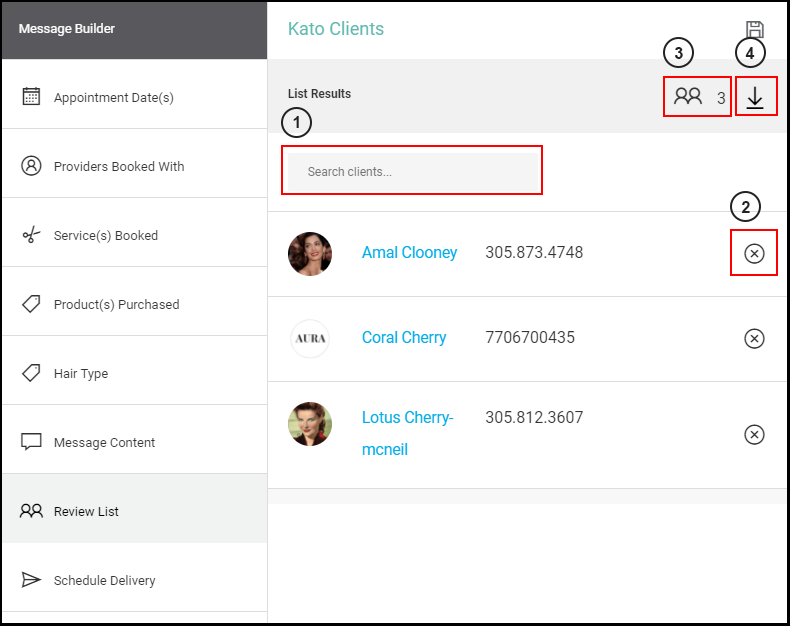Remove Coral Cherry from the list

(x=754, y=339)
